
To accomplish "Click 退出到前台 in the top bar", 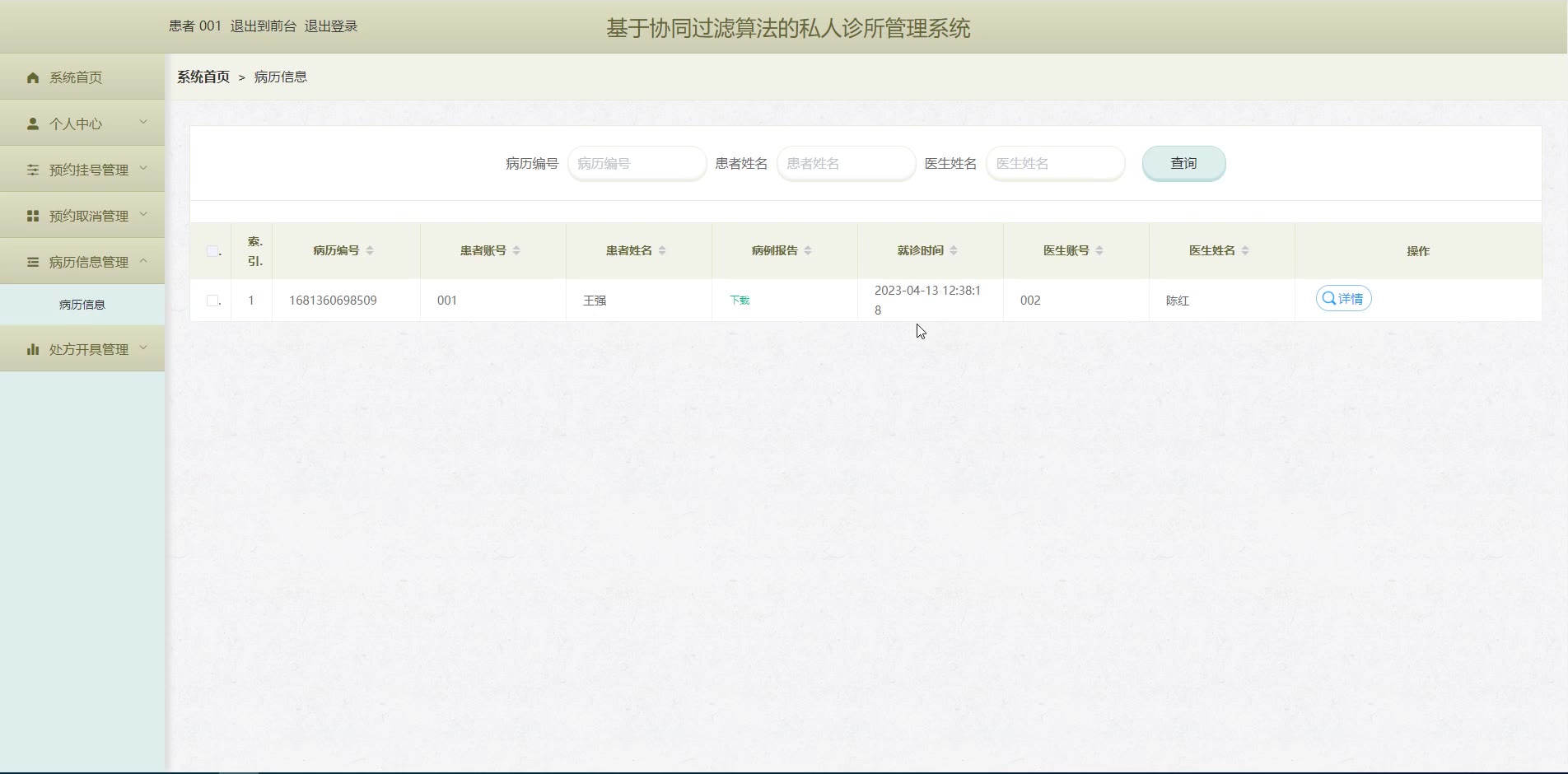I will [x=264, y=26].
